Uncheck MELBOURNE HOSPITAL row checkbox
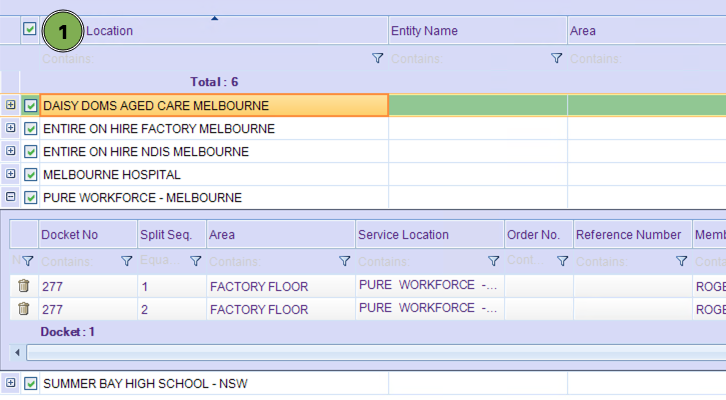This screenshot has height=400, width=726. click(30, 175)
